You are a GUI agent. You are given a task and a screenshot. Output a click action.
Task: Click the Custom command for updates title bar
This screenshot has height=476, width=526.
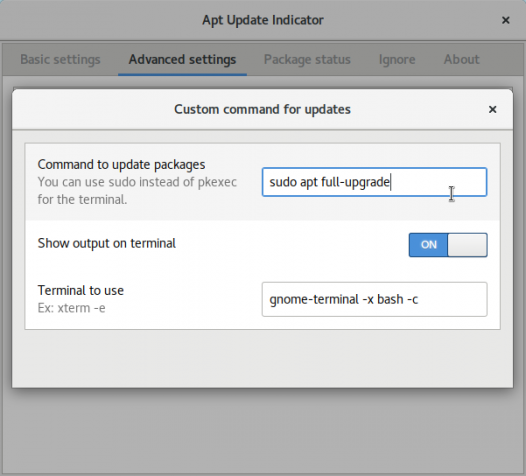coord(262,109)
